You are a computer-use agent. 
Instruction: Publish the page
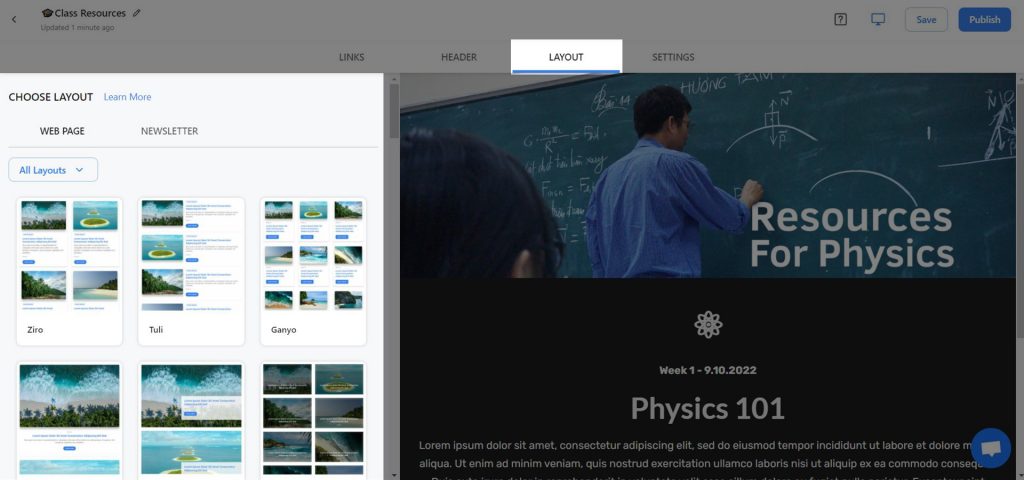point(984,20)
